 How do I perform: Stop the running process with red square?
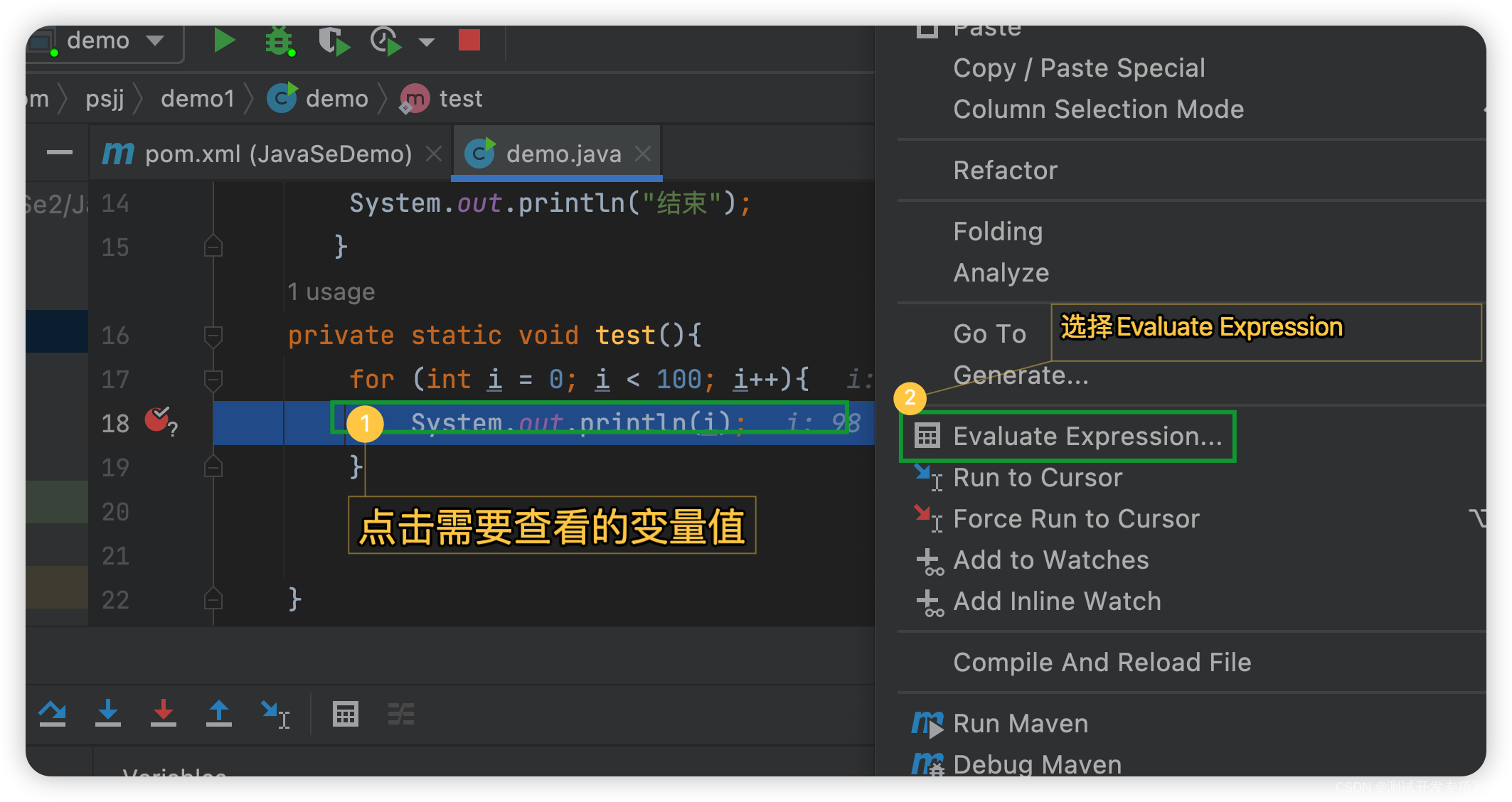tap(469, 41)
